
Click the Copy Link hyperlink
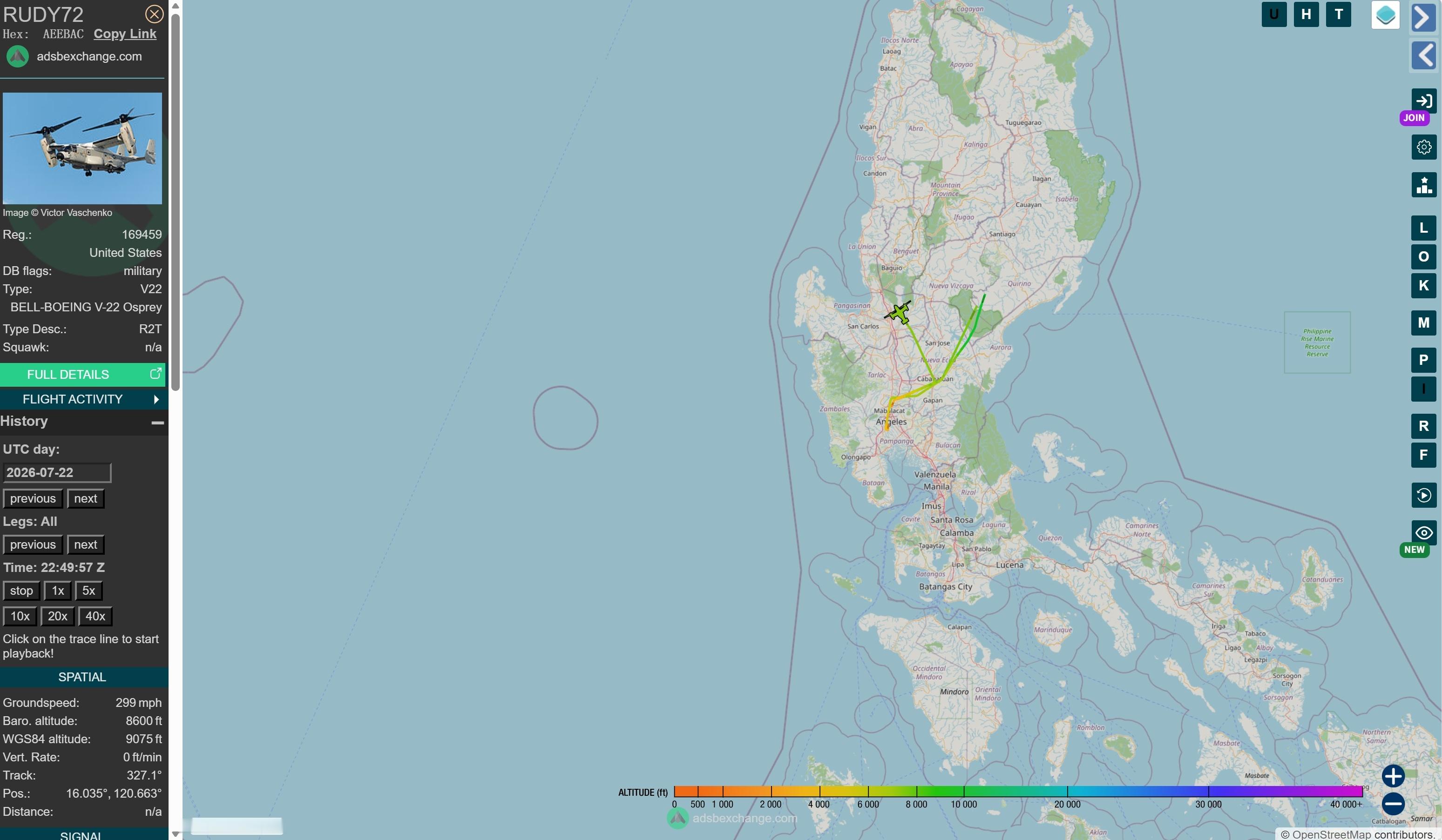click(x=125, y=34)
